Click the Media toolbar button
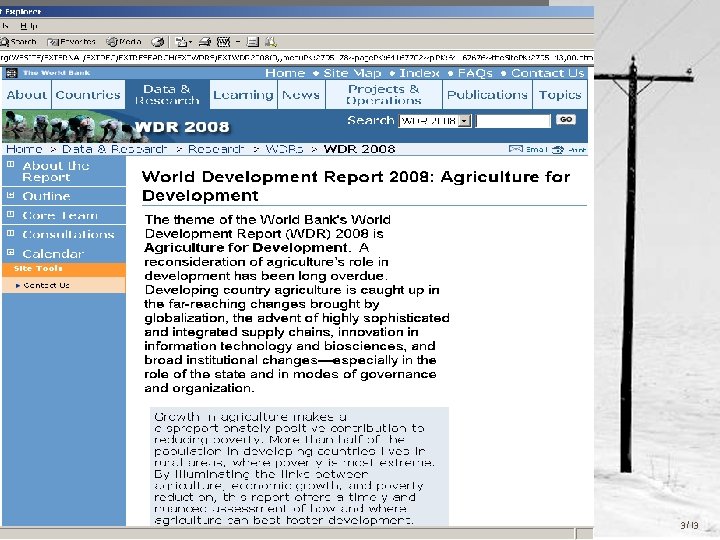This screenshot has height=540, width=720. (124, 42)
